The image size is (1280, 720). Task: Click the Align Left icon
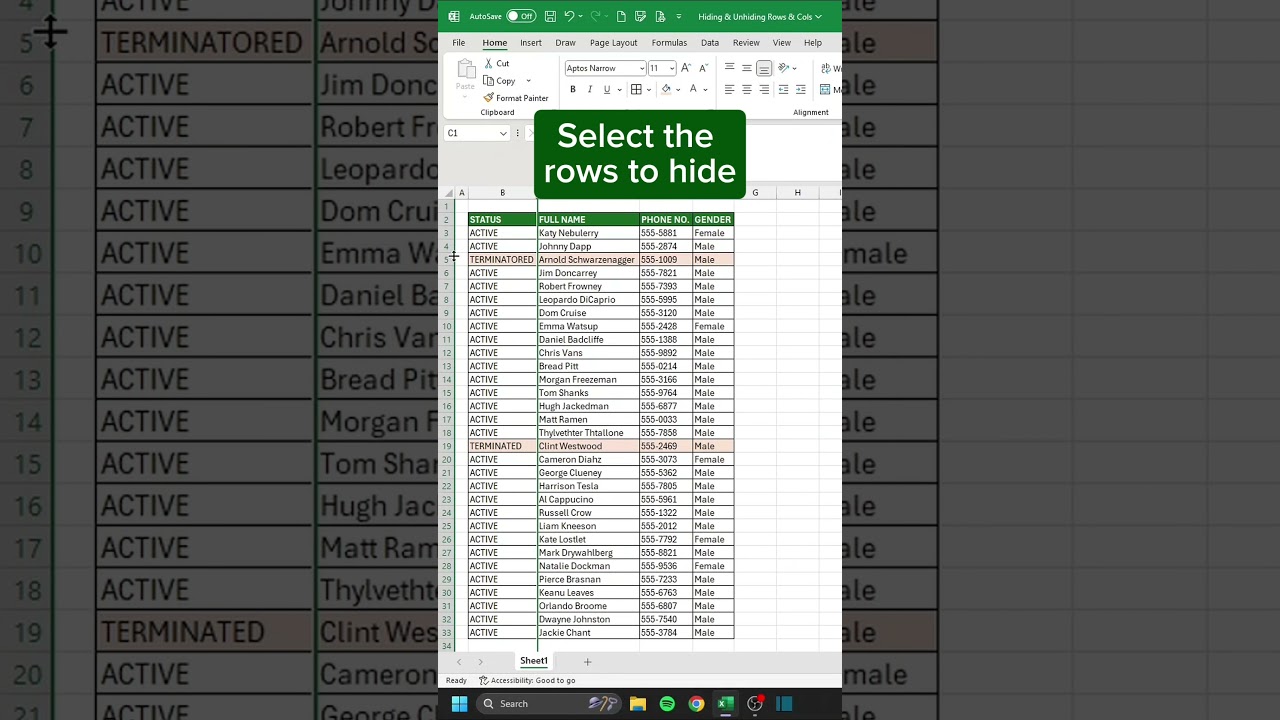[729, 89]
